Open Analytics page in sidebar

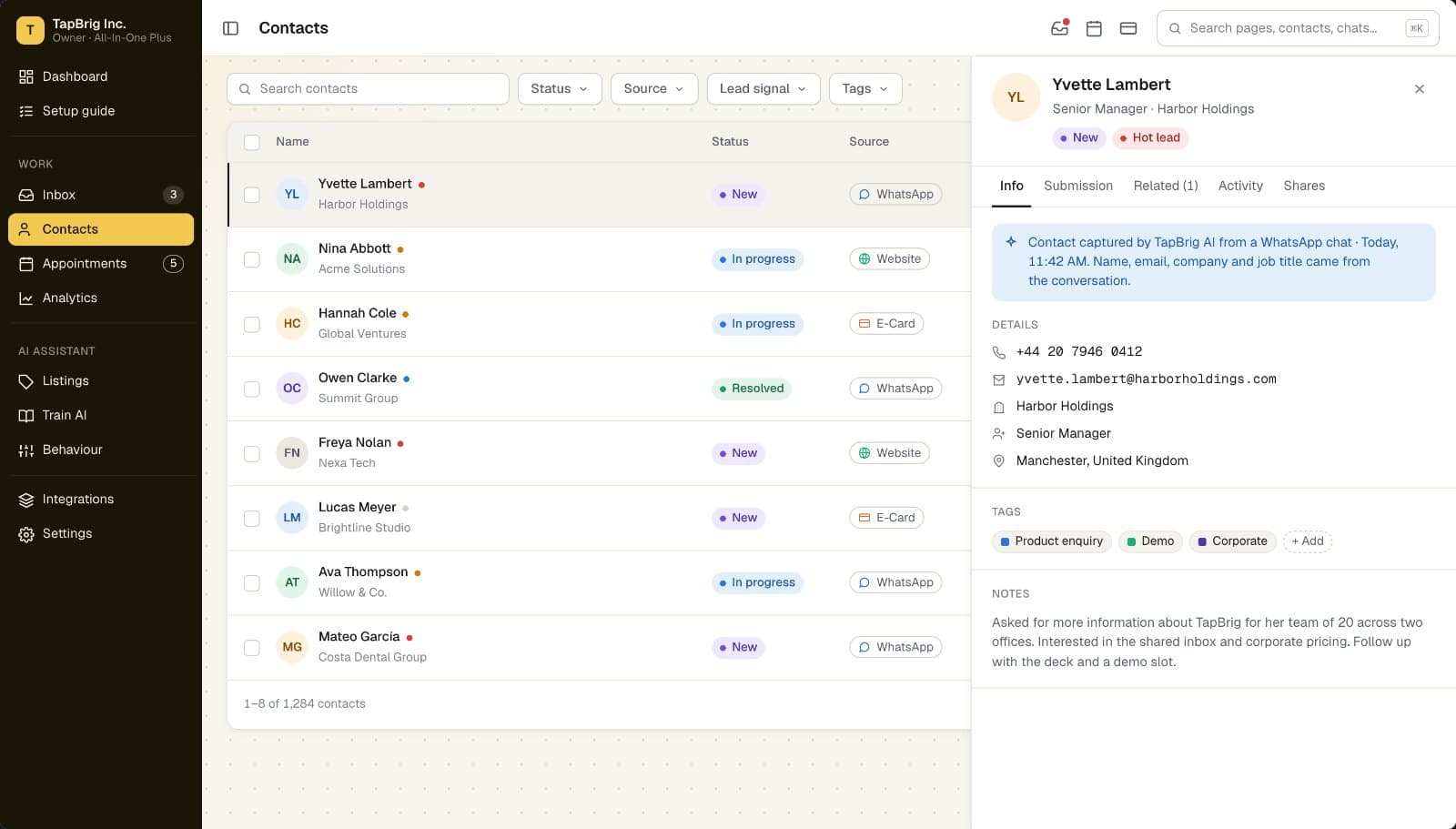(x=101, y=298)
